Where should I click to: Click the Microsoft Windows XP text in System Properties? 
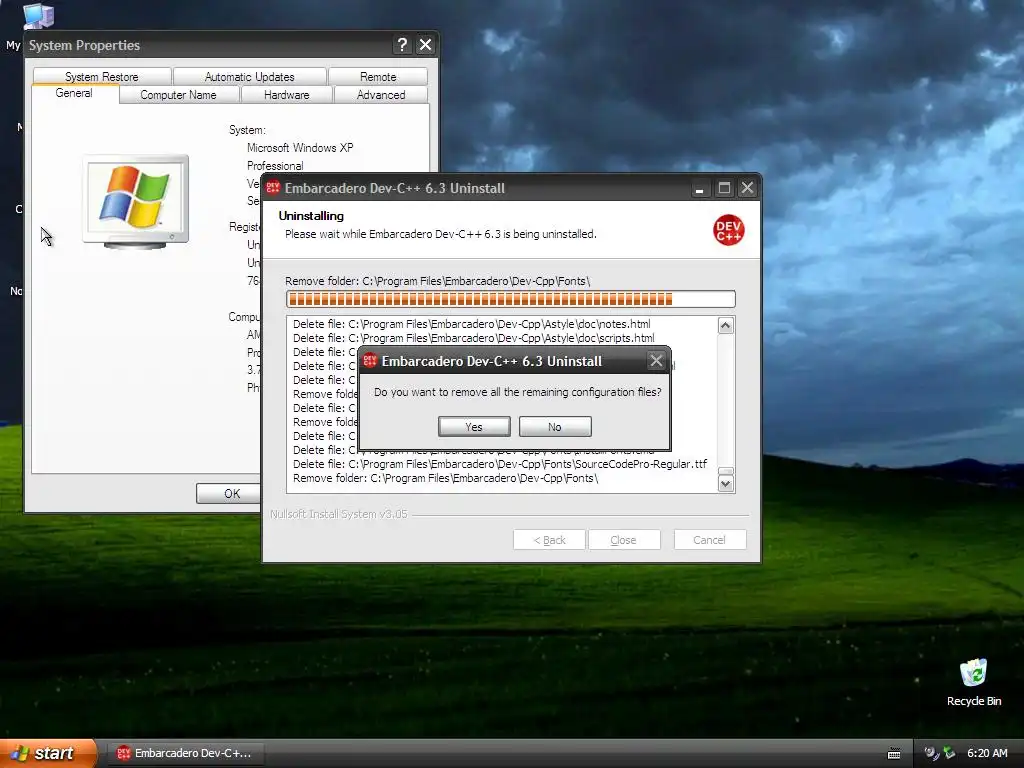[300, 148]
